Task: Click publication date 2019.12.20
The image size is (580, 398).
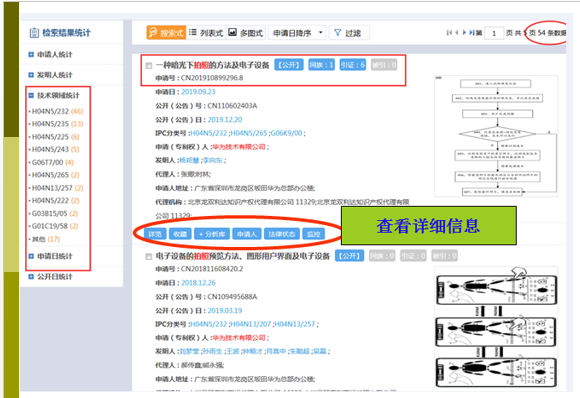Action: pos(225,120)
